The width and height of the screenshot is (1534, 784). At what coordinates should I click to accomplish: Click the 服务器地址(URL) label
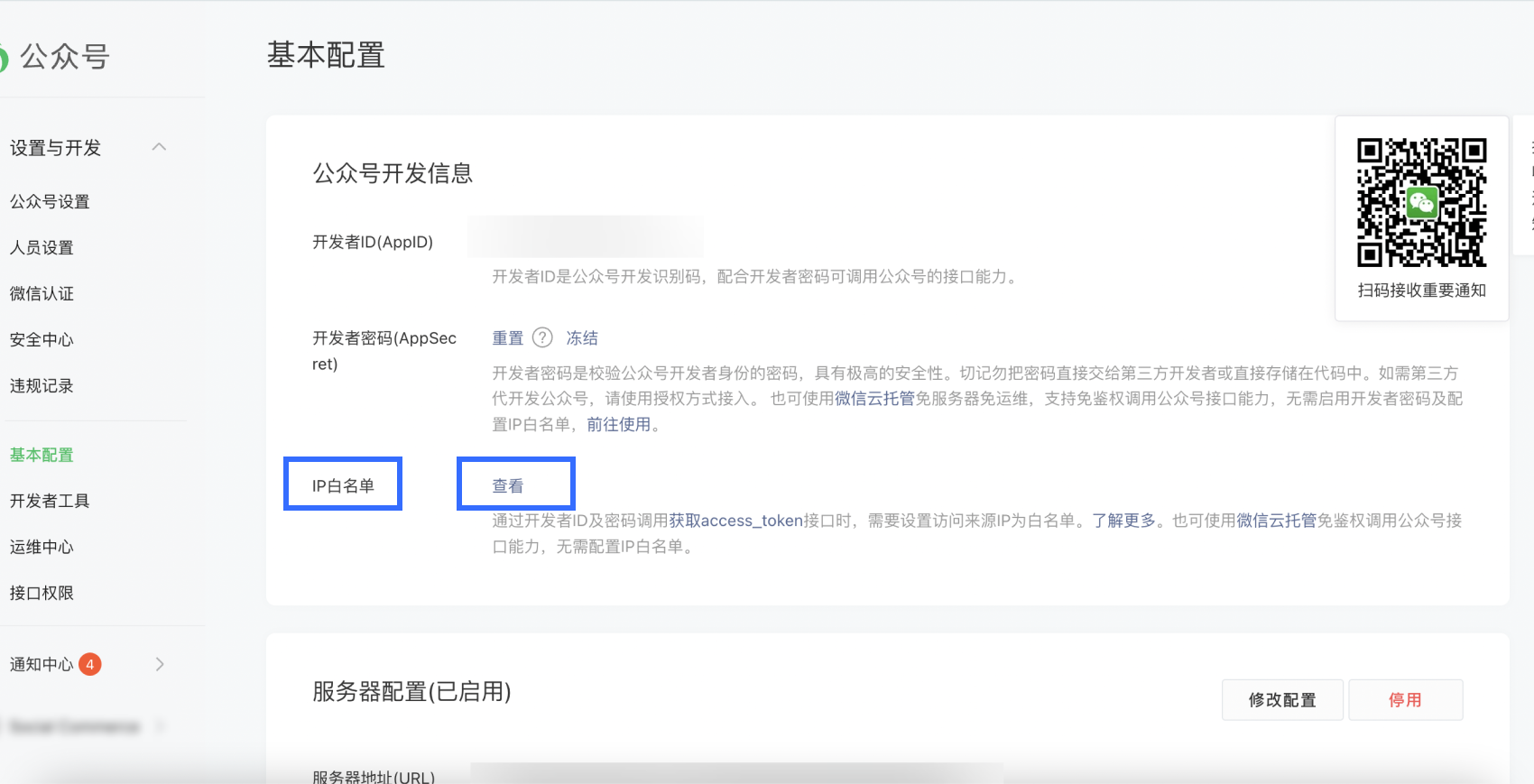tap(374, 777)
